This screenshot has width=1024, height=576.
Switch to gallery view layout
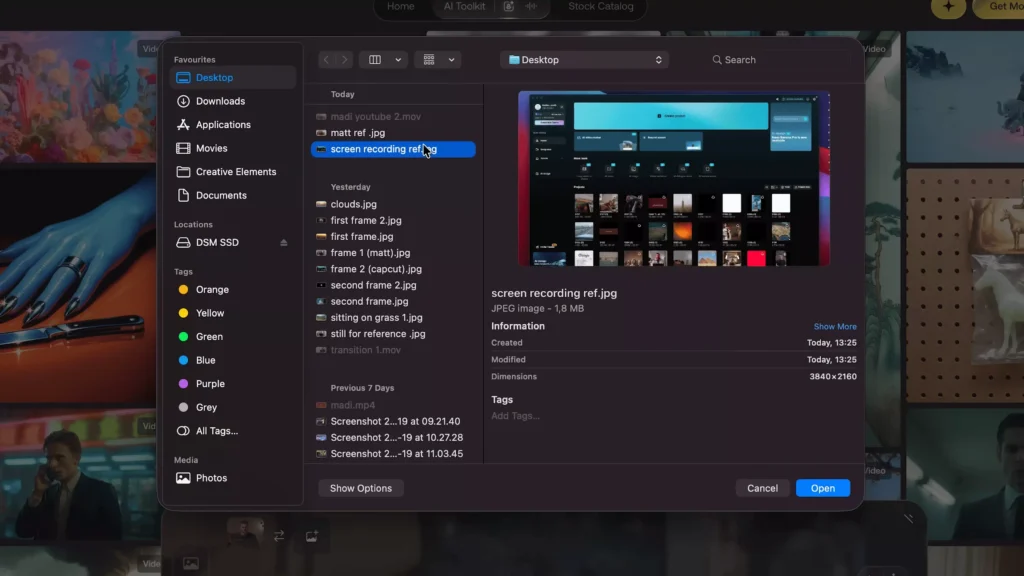pos(430,59)
